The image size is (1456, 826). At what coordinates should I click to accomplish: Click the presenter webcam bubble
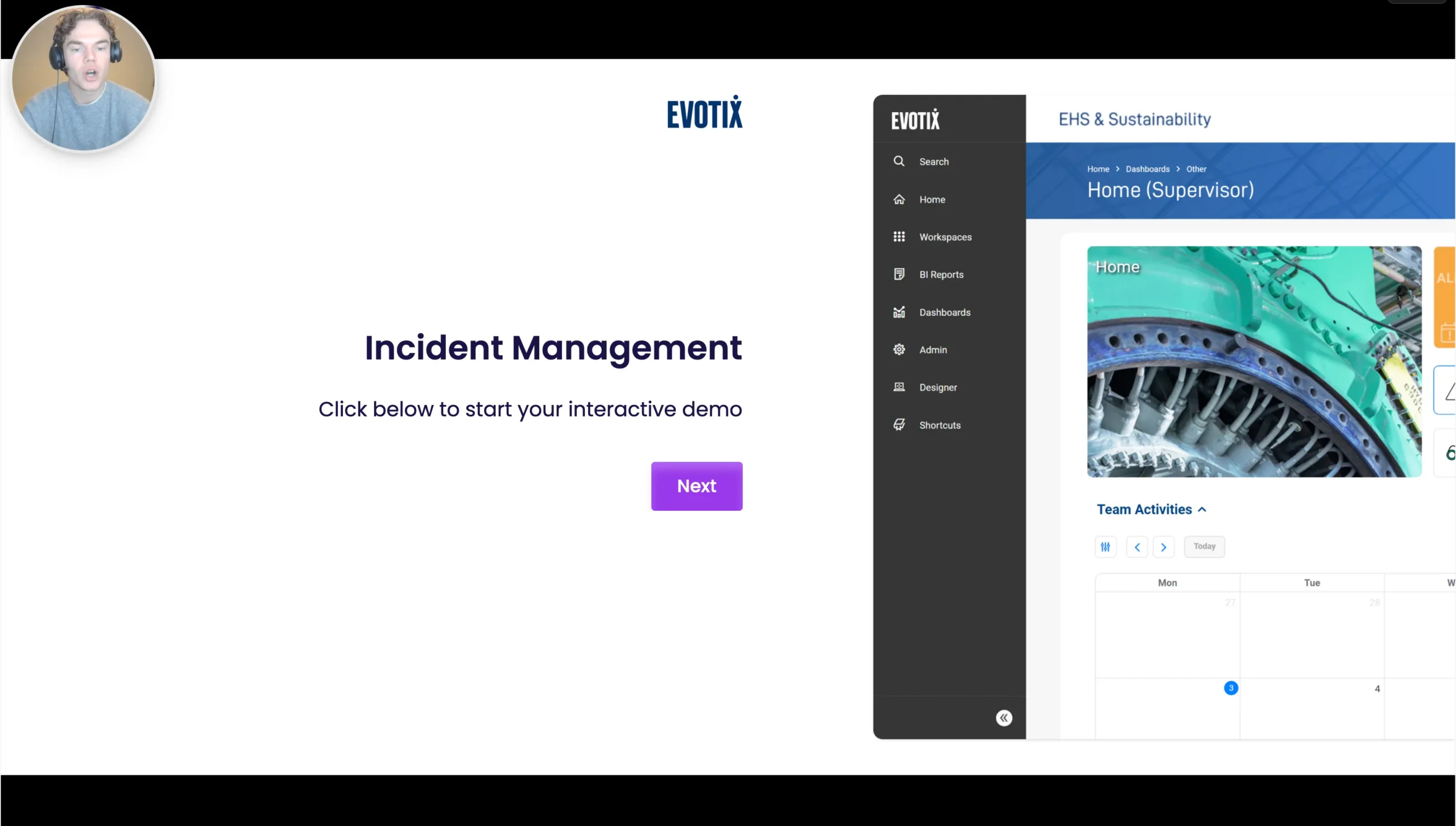pyautogui.click(x=84, y=79)
